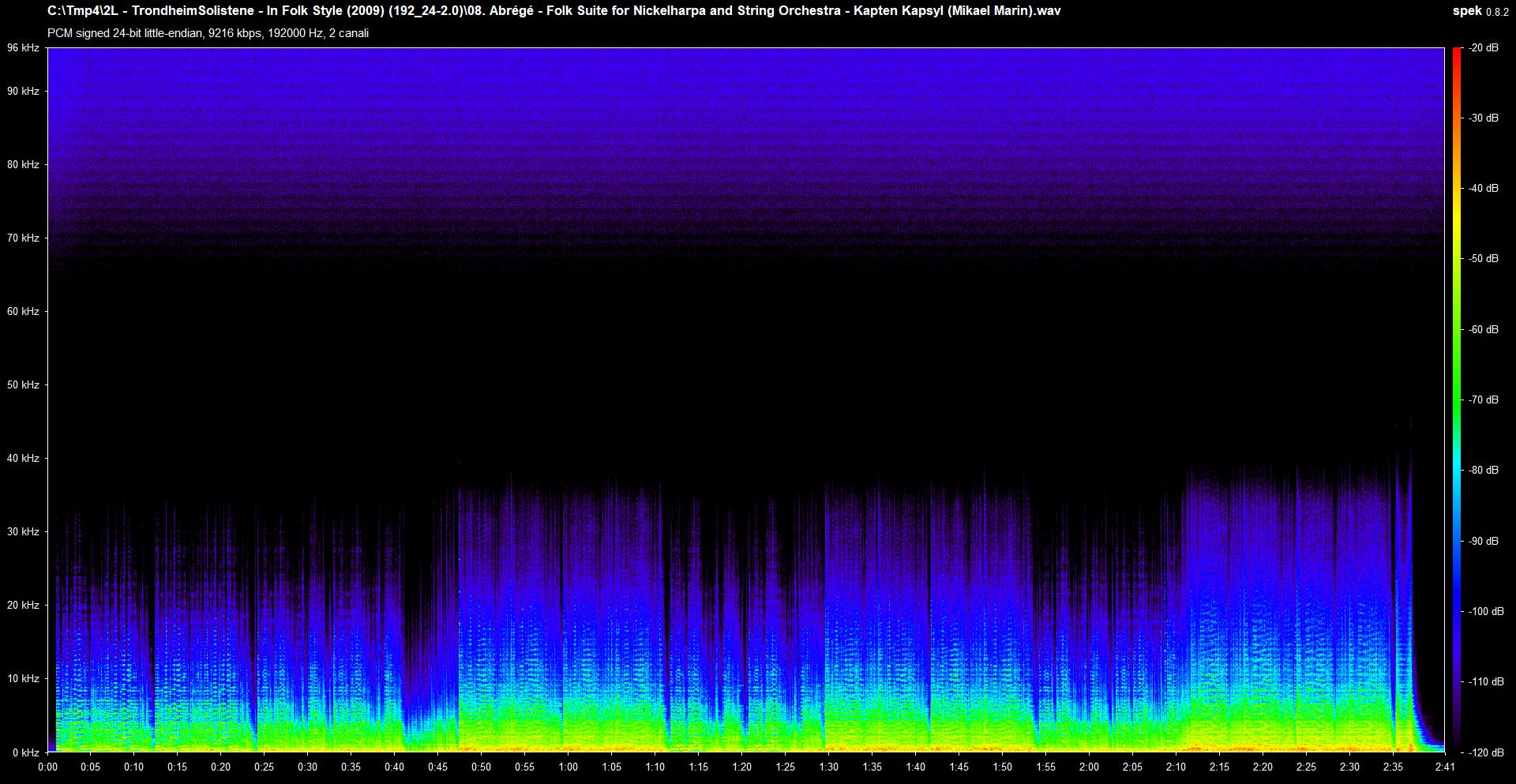
Task: Click the 0:30 time axis label
Action: tap(307, 767)
